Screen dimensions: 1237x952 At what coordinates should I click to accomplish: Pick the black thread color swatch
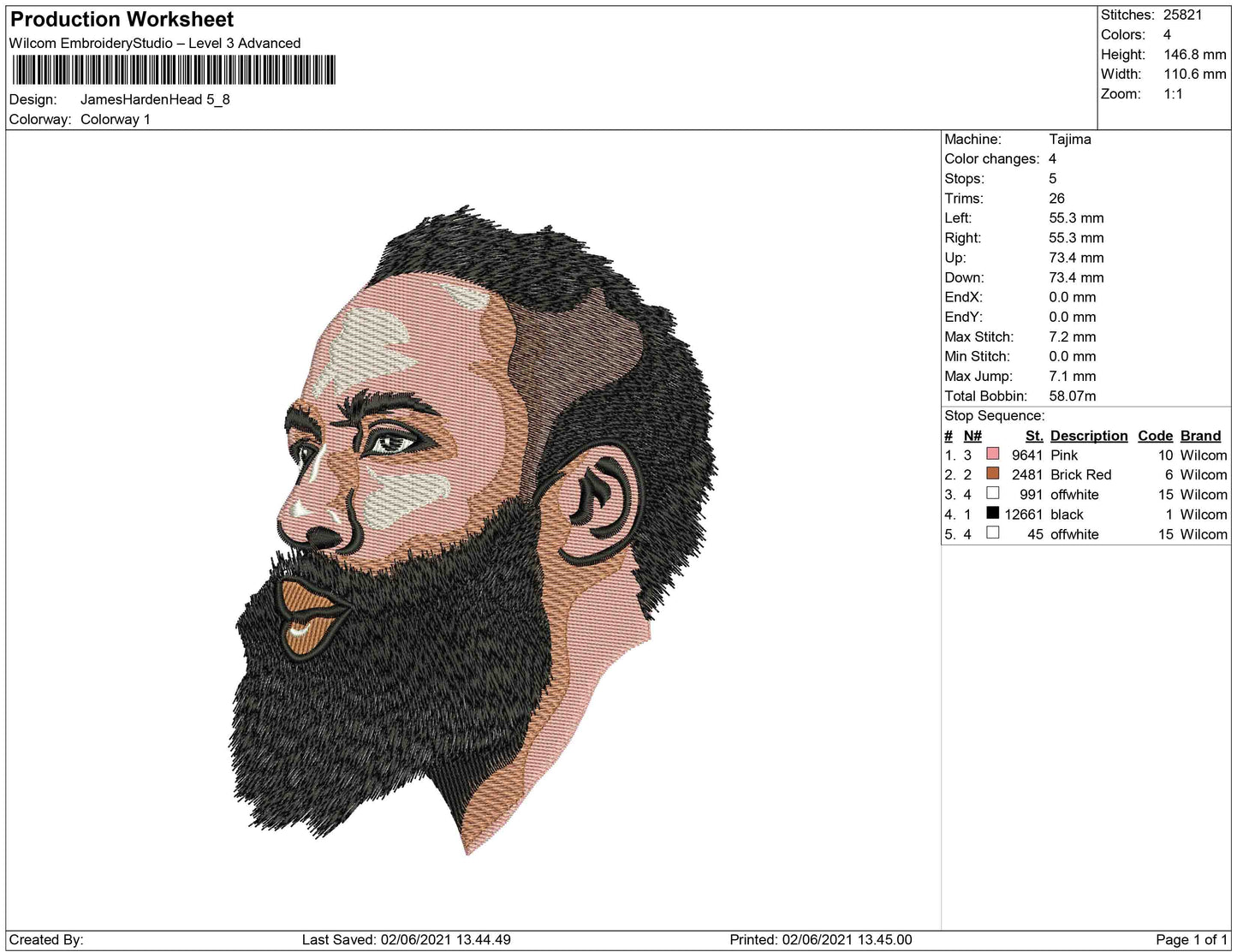point(993,514)
